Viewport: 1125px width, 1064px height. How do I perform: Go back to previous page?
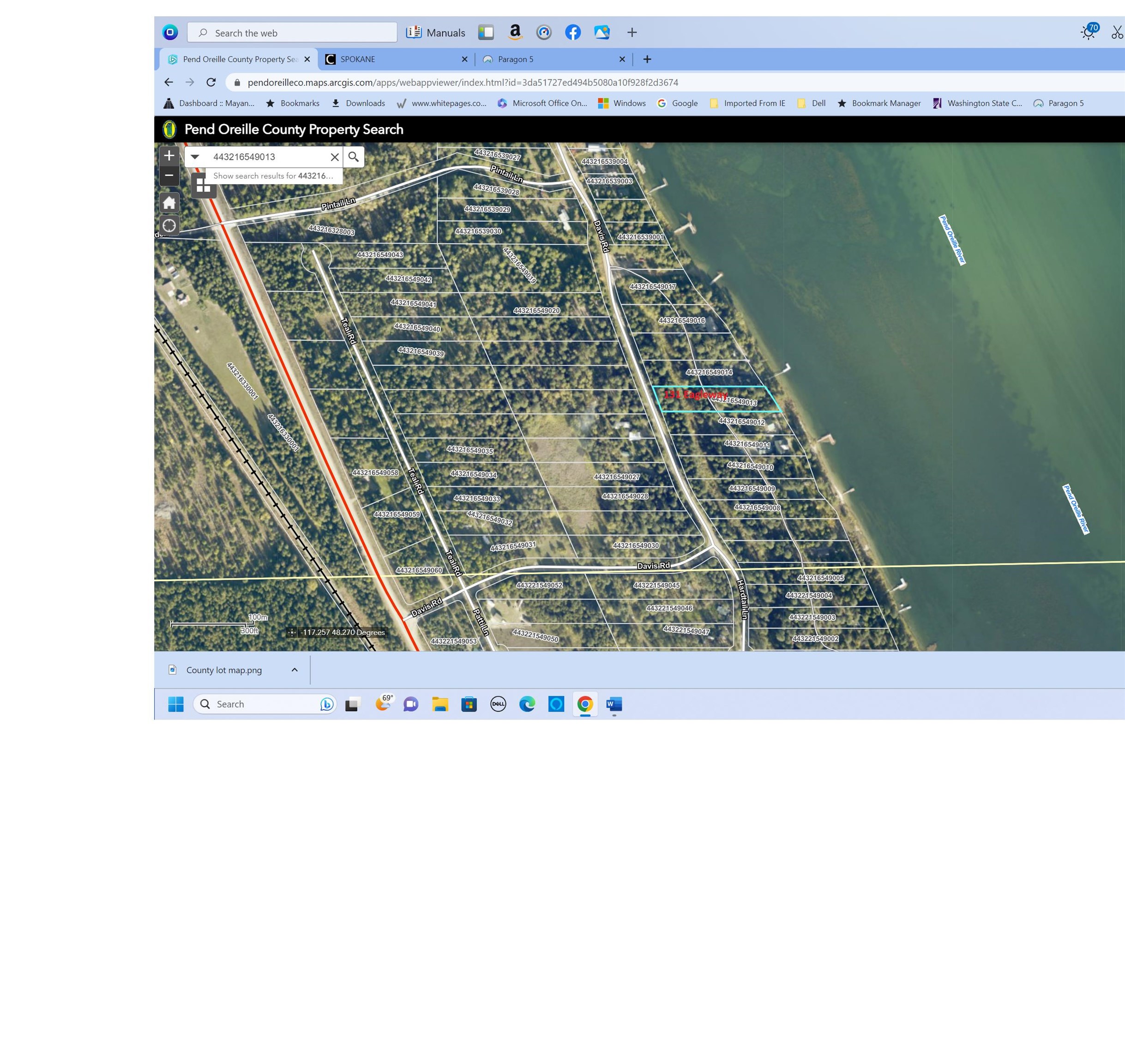tap(168, 82)
